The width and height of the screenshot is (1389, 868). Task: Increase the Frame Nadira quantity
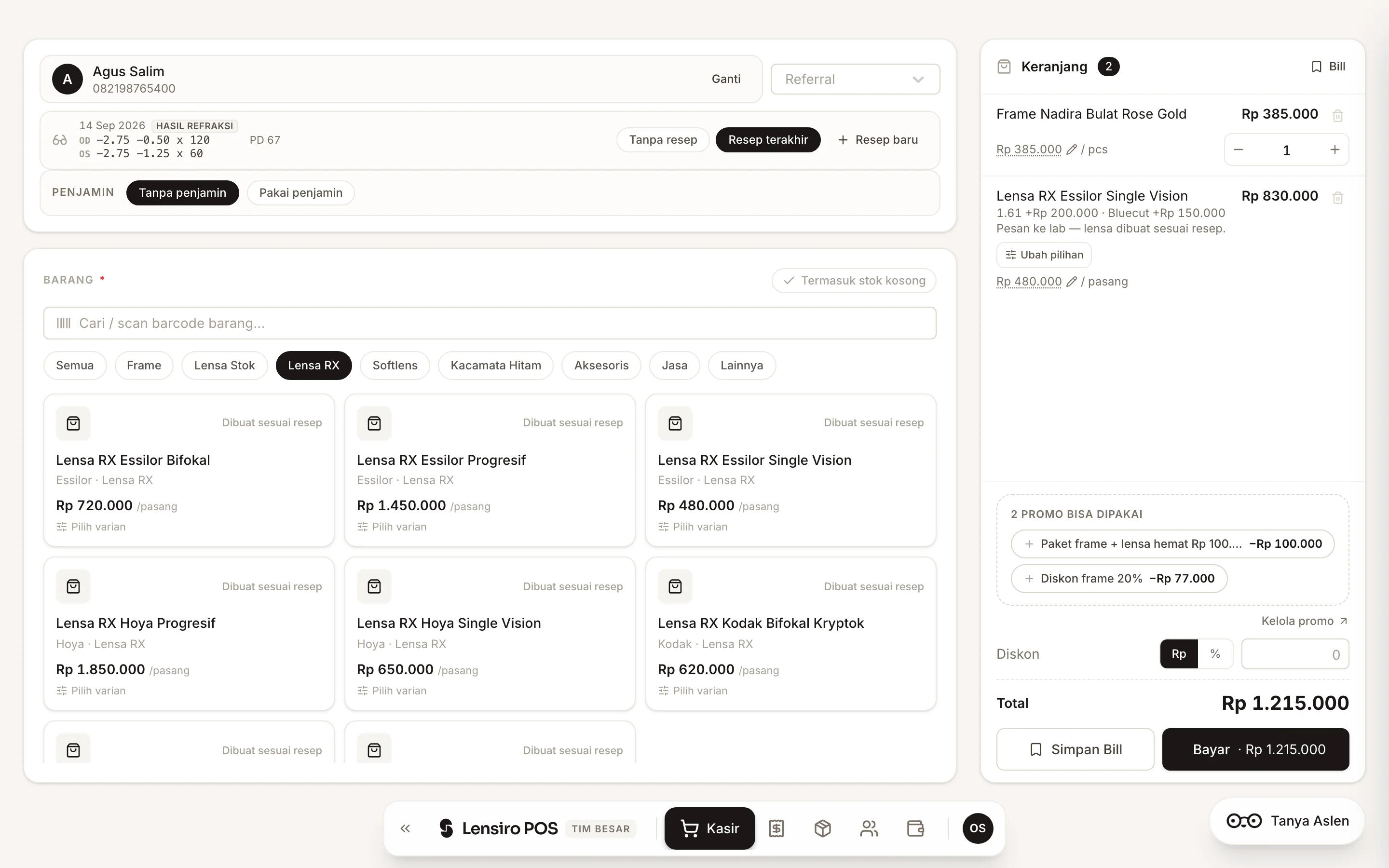point(1335,150)
